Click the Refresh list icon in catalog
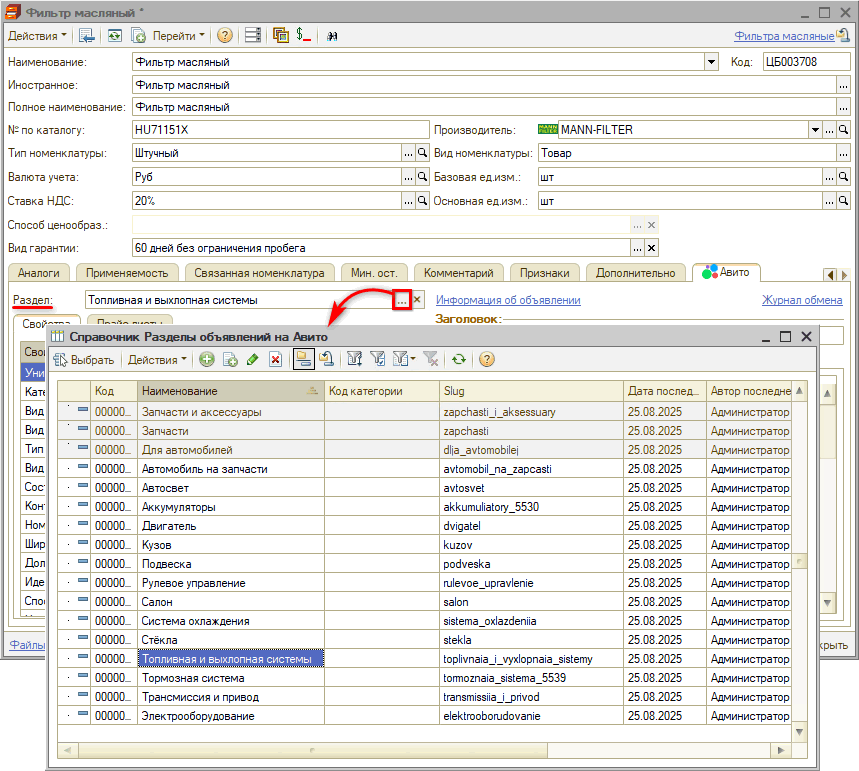 pyautogui.click(x=459, y=359)
